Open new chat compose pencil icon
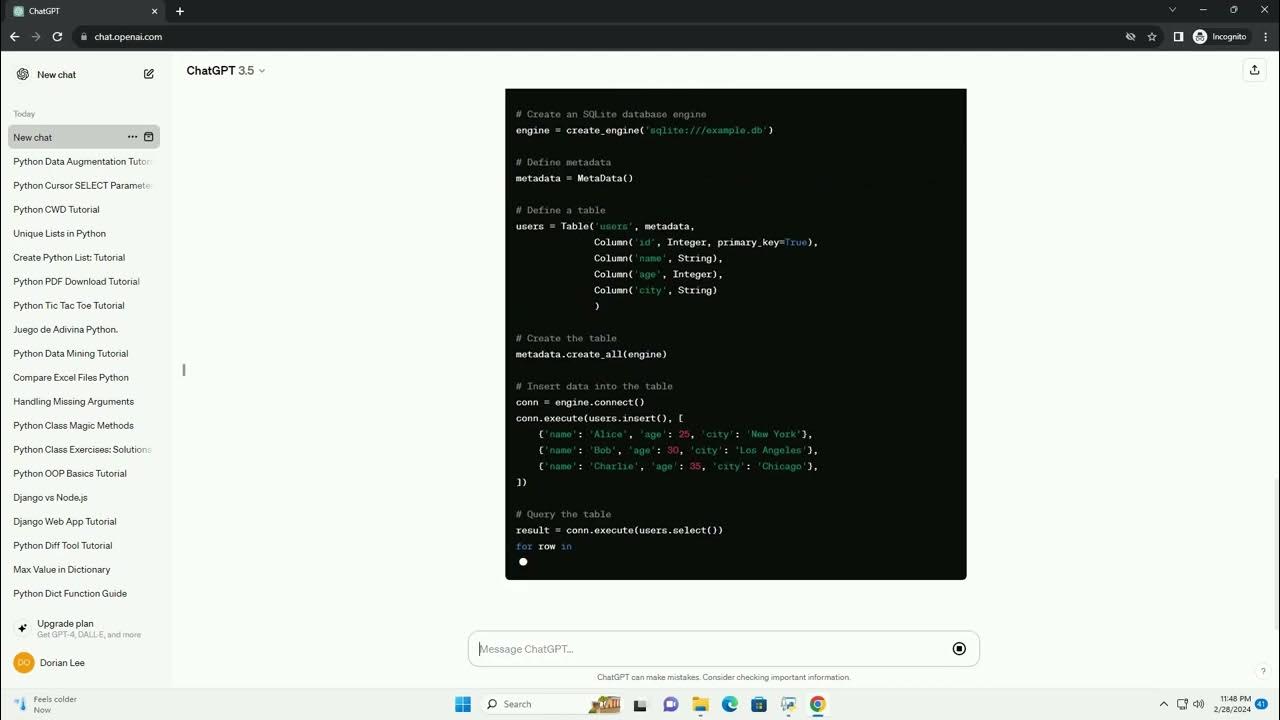The height and width of the screenshot is (720, 1280). pos(149,74)
